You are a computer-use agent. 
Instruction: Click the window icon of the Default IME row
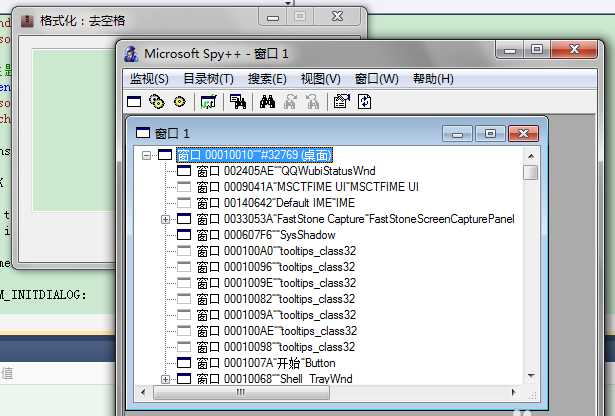pyautogui.click(x=184, y=203)
